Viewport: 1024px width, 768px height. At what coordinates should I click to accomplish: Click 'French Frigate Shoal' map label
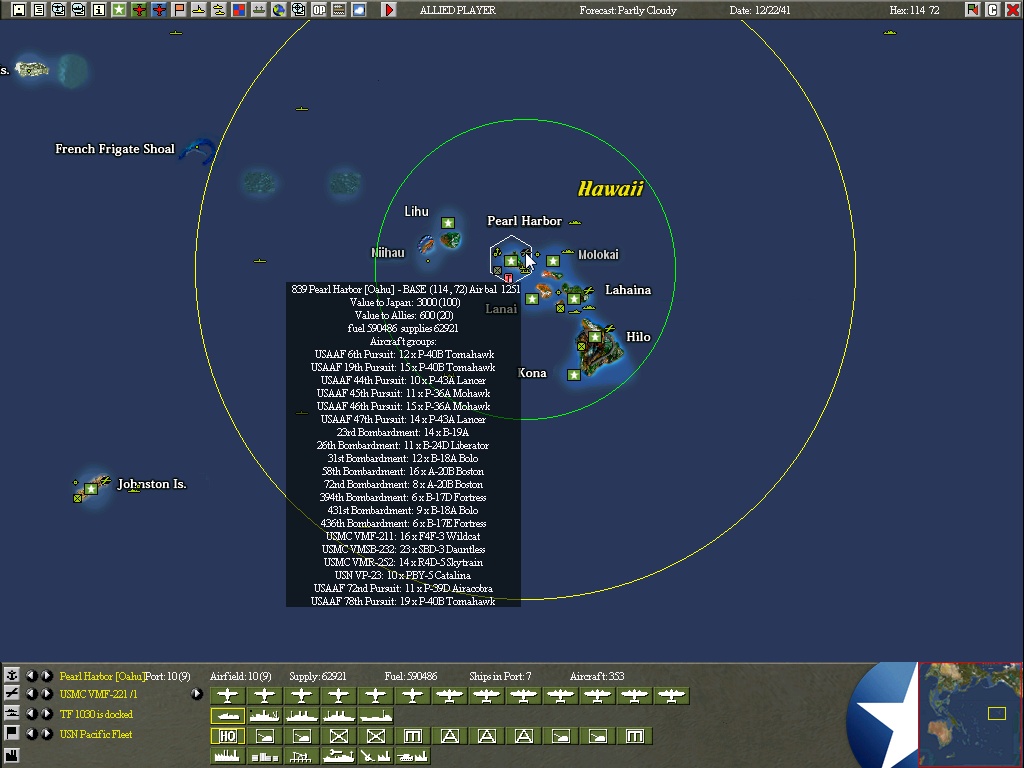[x=115, y=149]
